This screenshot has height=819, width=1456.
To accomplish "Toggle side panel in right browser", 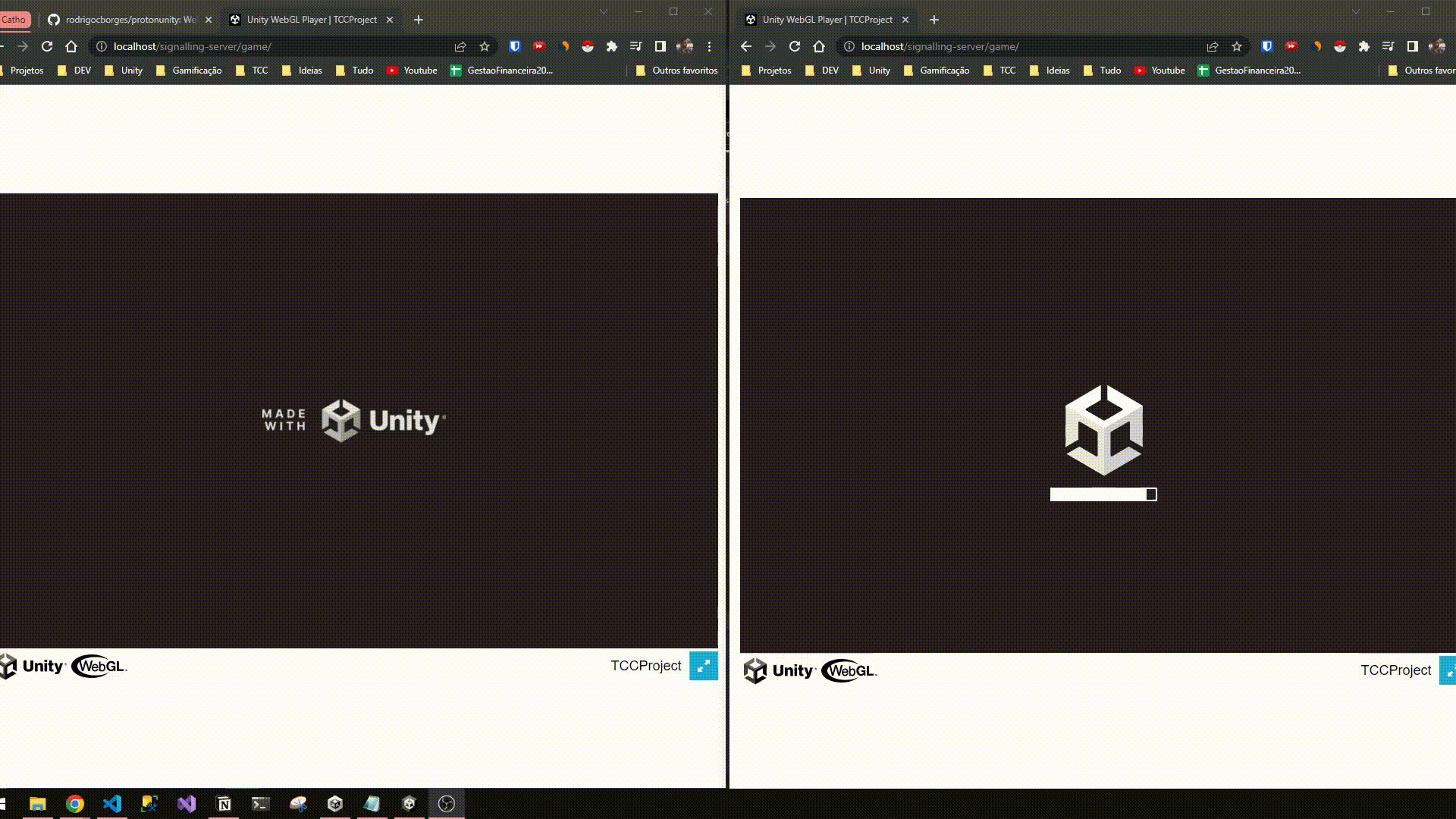I will (x=1412, y=46).
